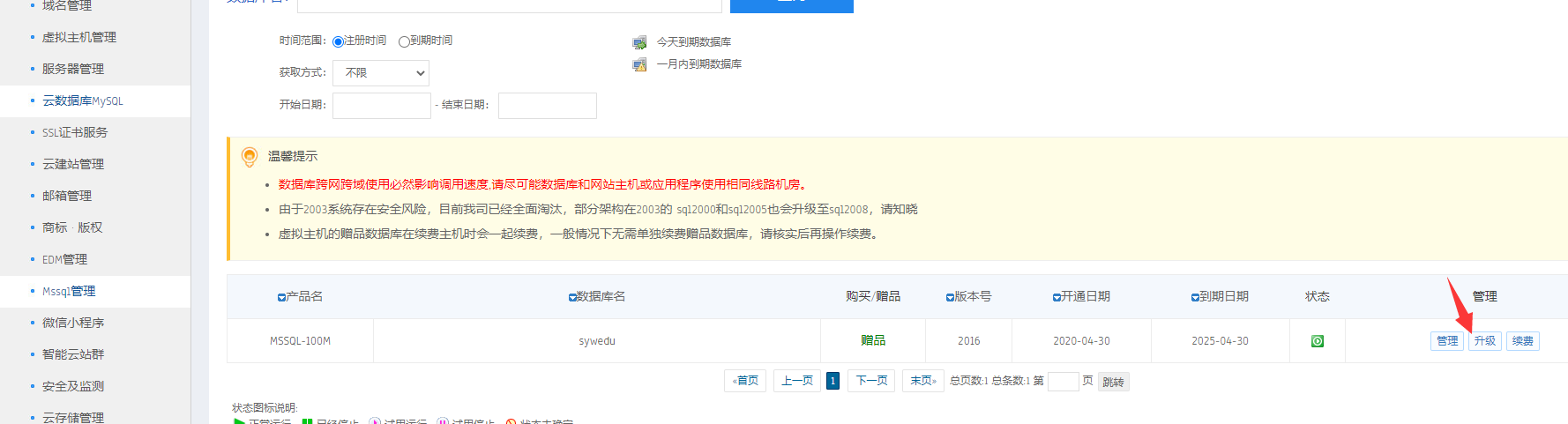This screenshot has height=424, width=1568.
Task: Click sort icon beside 到期日期 column
Action: click(x=1195, y=298)
